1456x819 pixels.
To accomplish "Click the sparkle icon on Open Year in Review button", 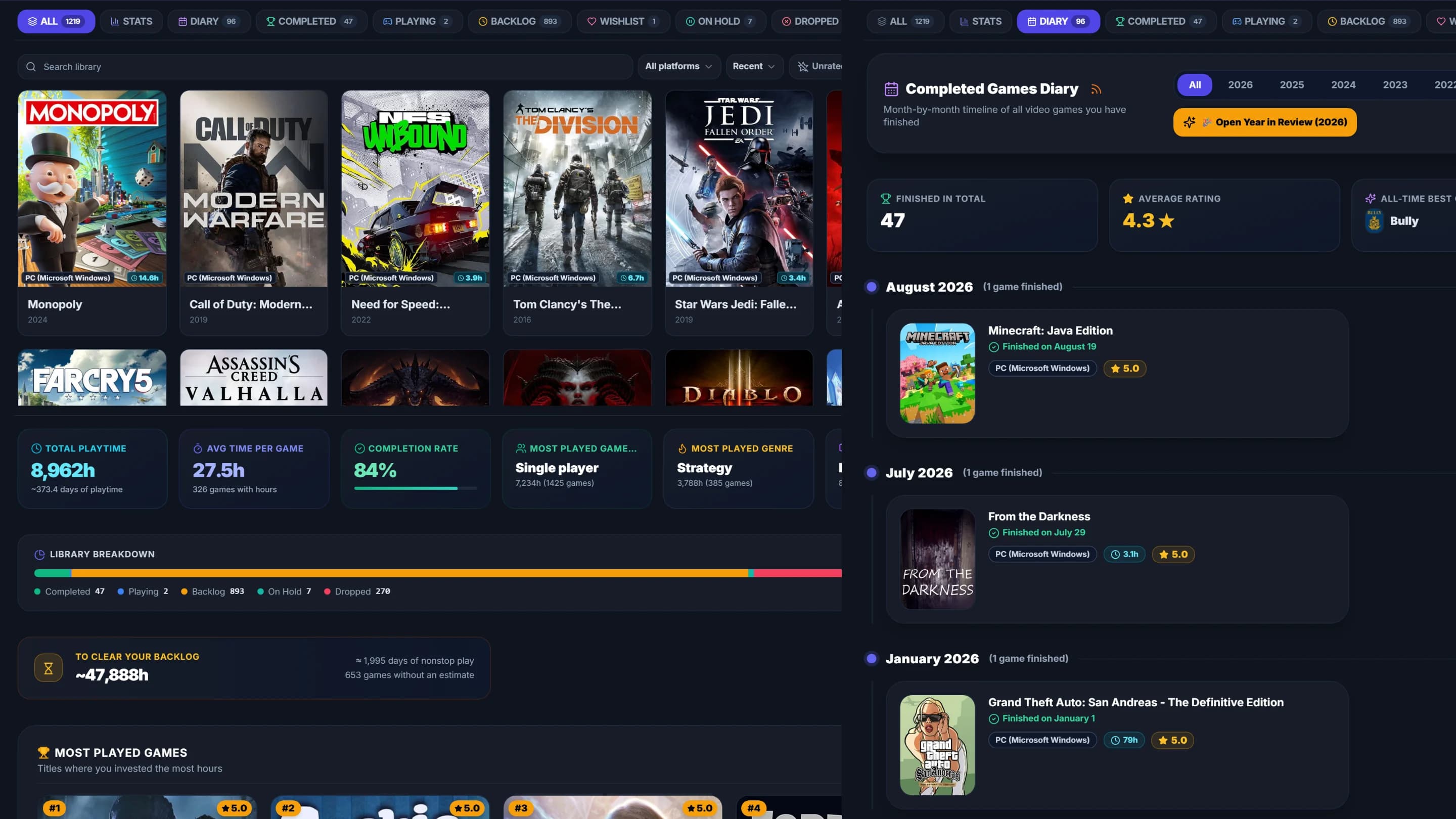I will pyautogui.click(x=1189, y=122).
